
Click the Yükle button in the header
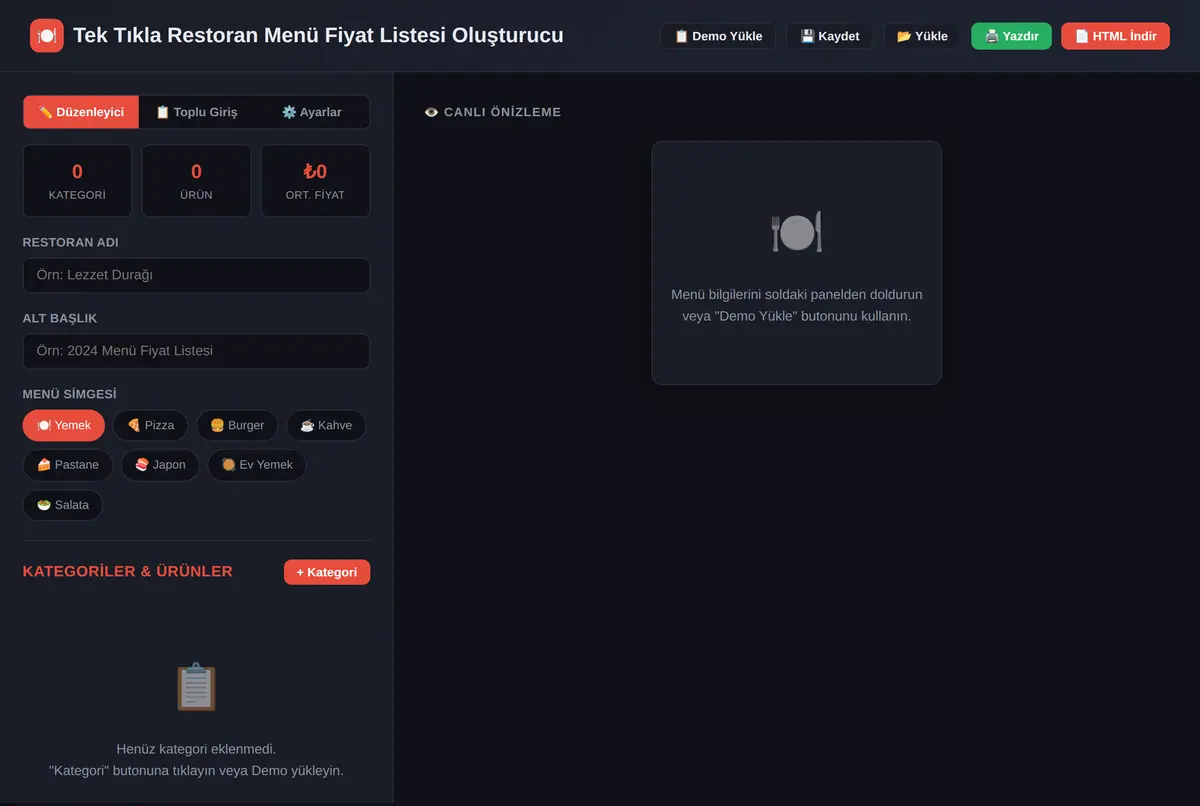(x=922, y=36)
